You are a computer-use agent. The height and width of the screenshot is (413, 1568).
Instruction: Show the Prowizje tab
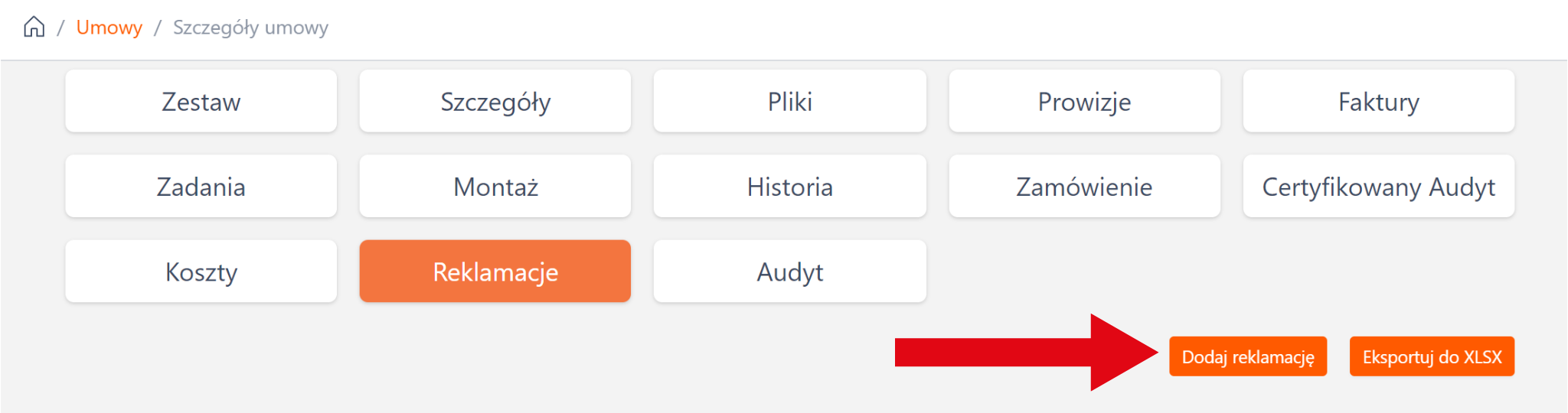[1084, 102]
